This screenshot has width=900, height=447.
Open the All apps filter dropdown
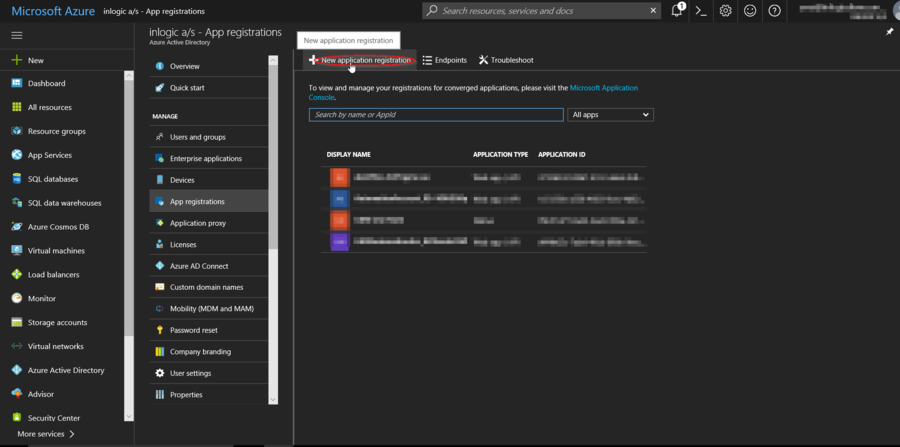pos(610,115)
